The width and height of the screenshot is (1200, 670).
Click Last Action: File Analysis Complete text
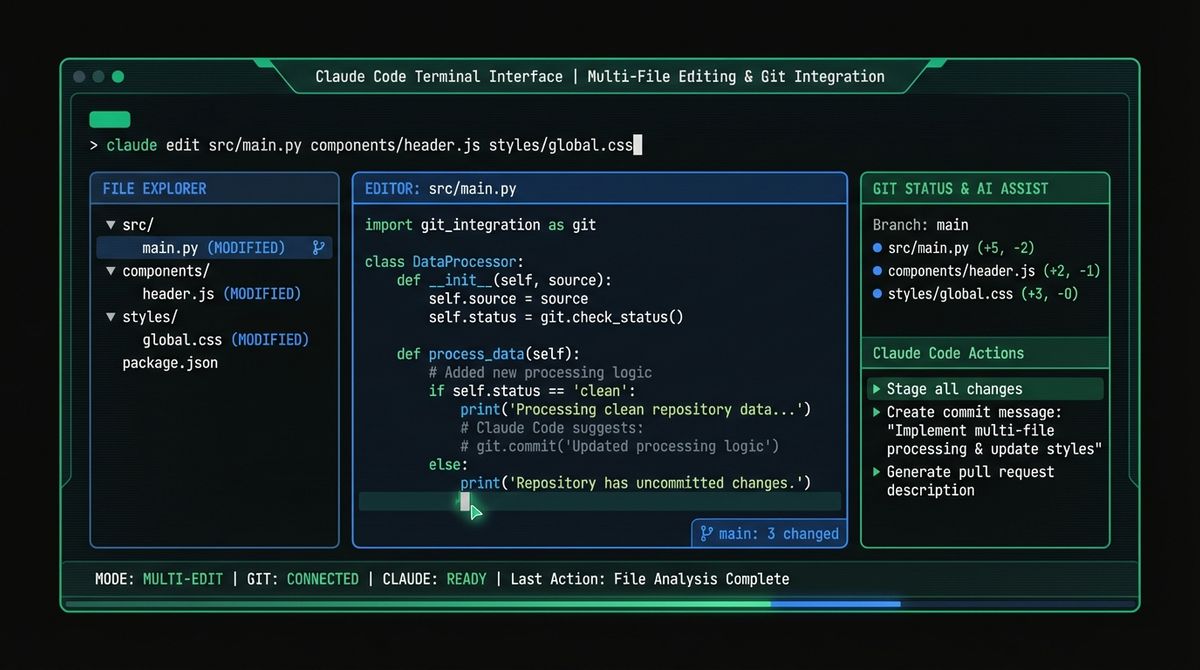click(650, 579)
